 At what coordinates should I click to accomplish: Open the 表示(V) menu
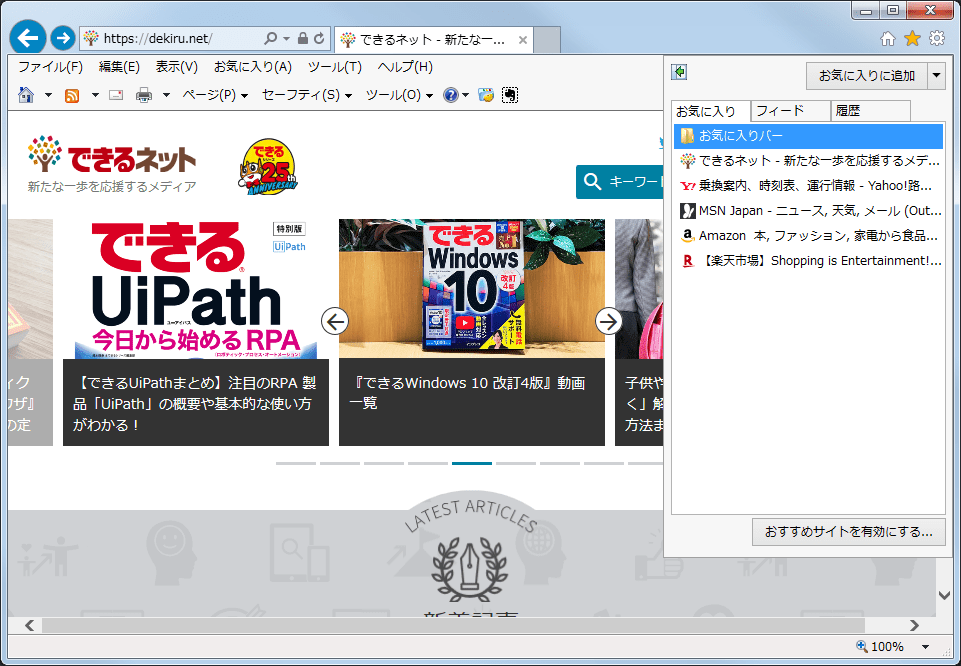177,67
